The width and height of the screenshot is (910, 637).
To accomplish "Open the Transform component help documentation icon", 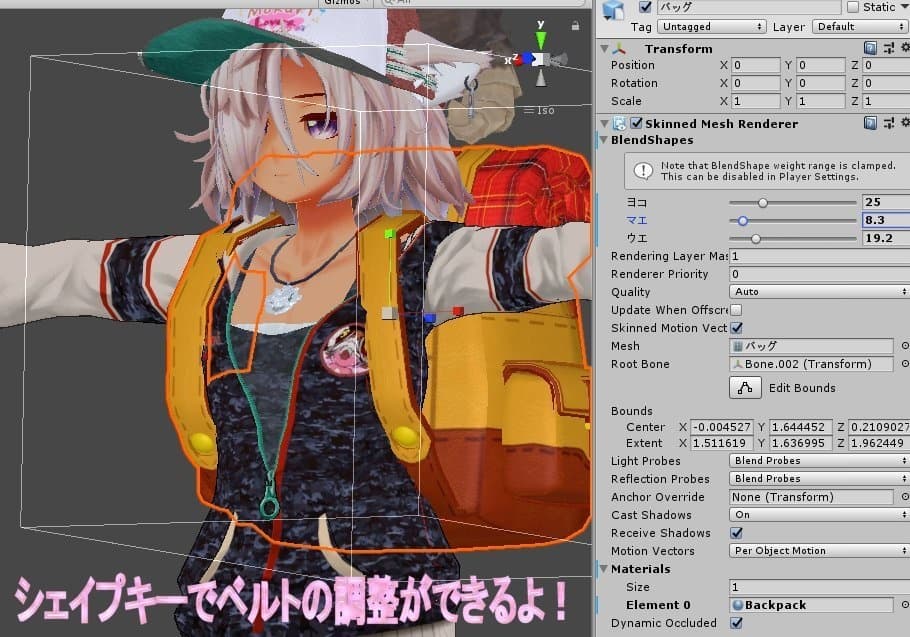I will click(871, 46).
